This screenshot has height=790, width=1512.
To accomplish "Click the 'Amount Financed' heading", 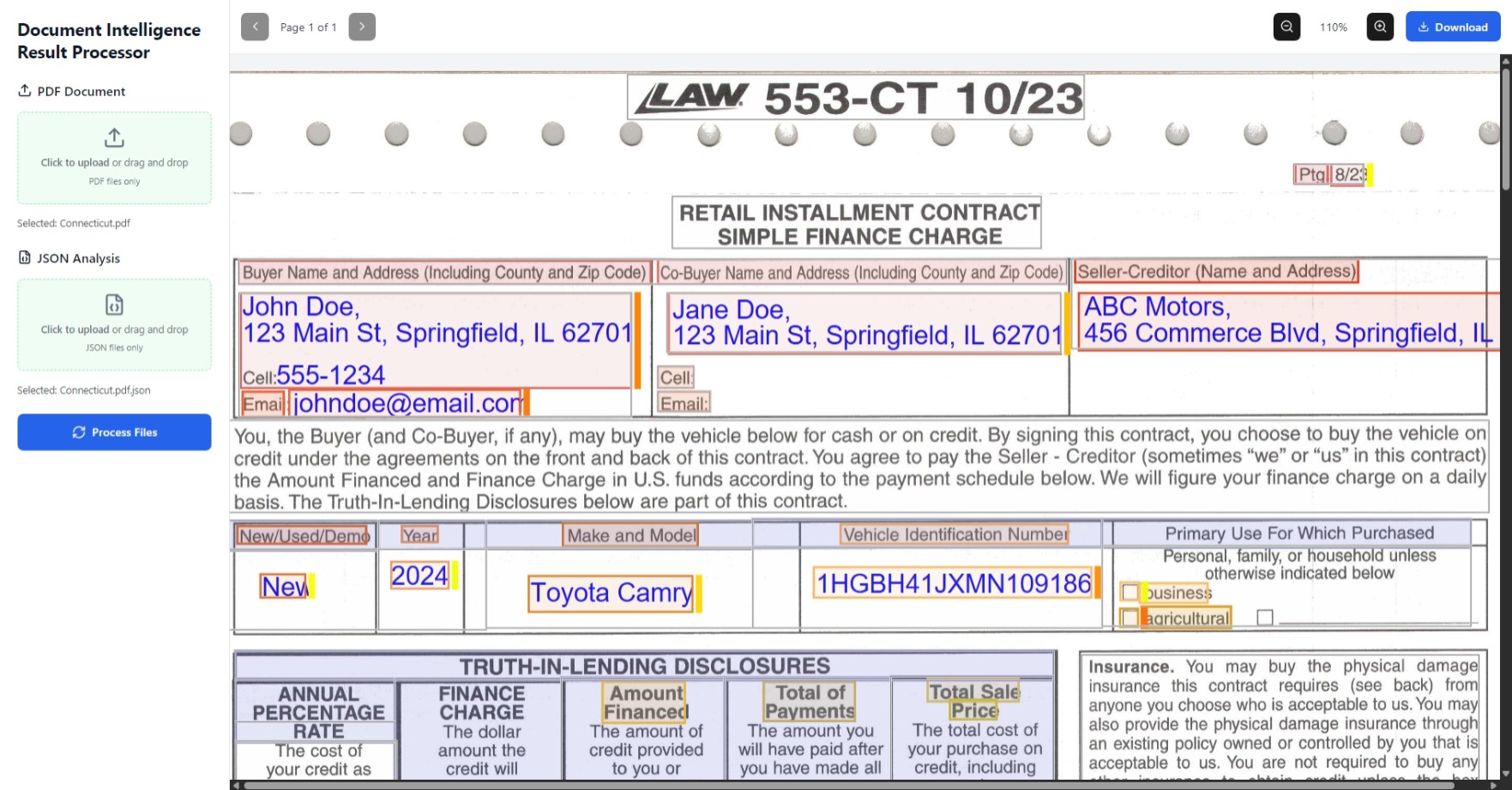I will [646, 703].
